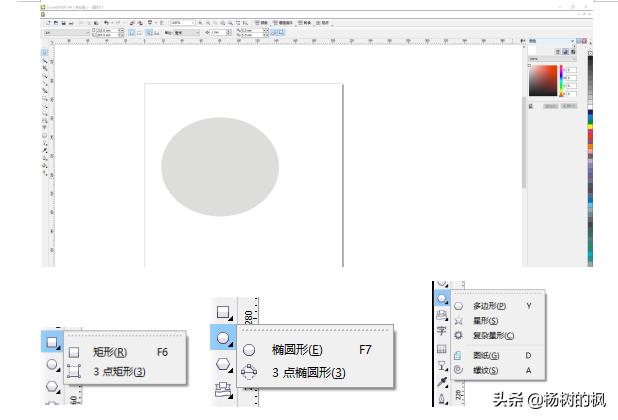Image resolution: width=618 pixels, height=420 pixels.
Task: Click ellipse tool below highlighted rectangle tool
Action: pos(52,364)
